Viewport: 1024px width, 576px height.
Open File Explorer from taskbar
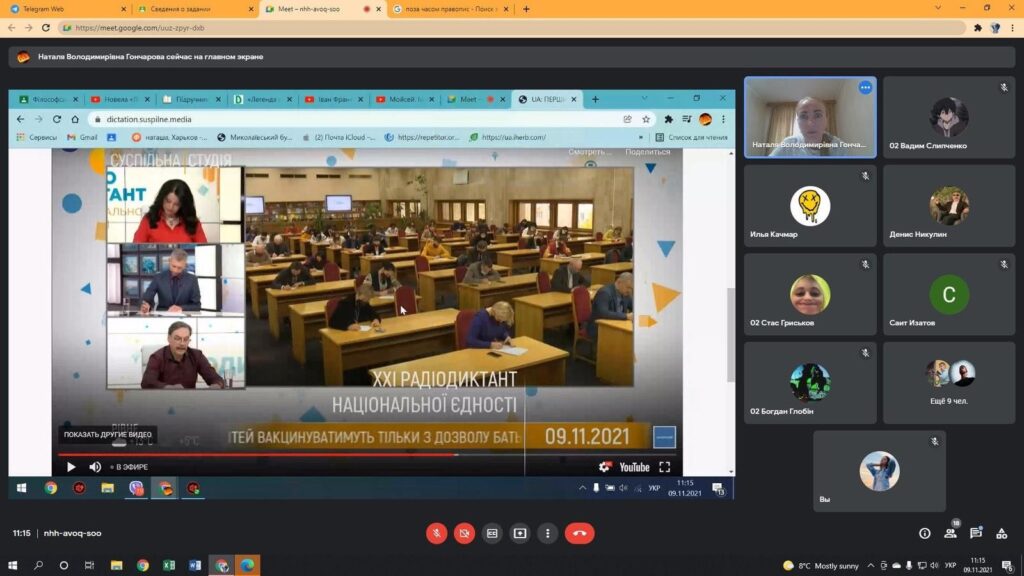116,565
